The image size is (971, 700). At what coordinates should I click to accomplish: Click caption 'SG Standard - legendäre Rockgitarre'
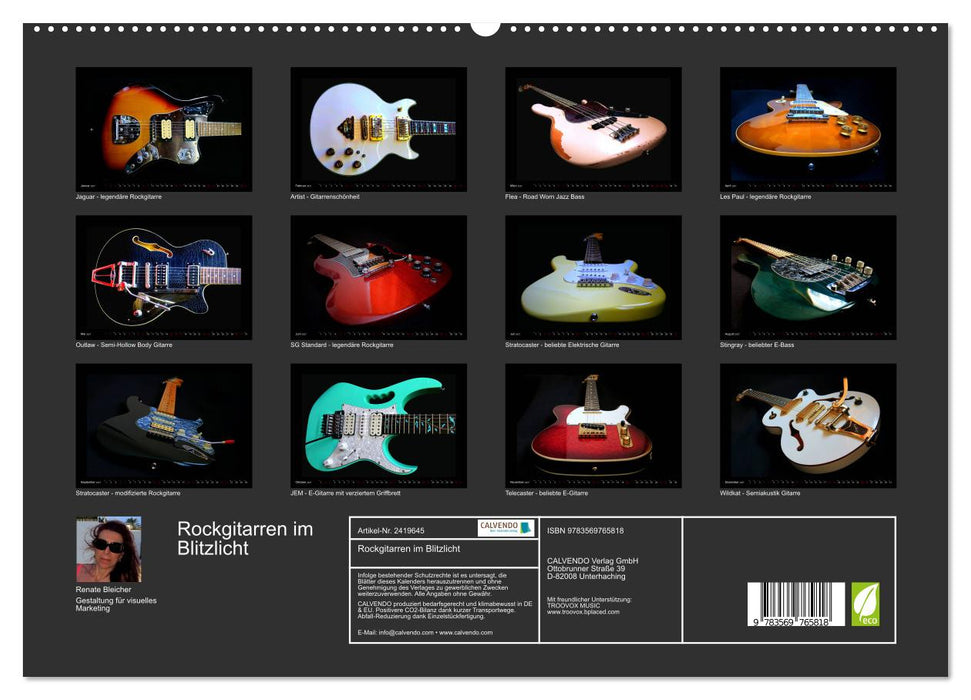point(342,345)
